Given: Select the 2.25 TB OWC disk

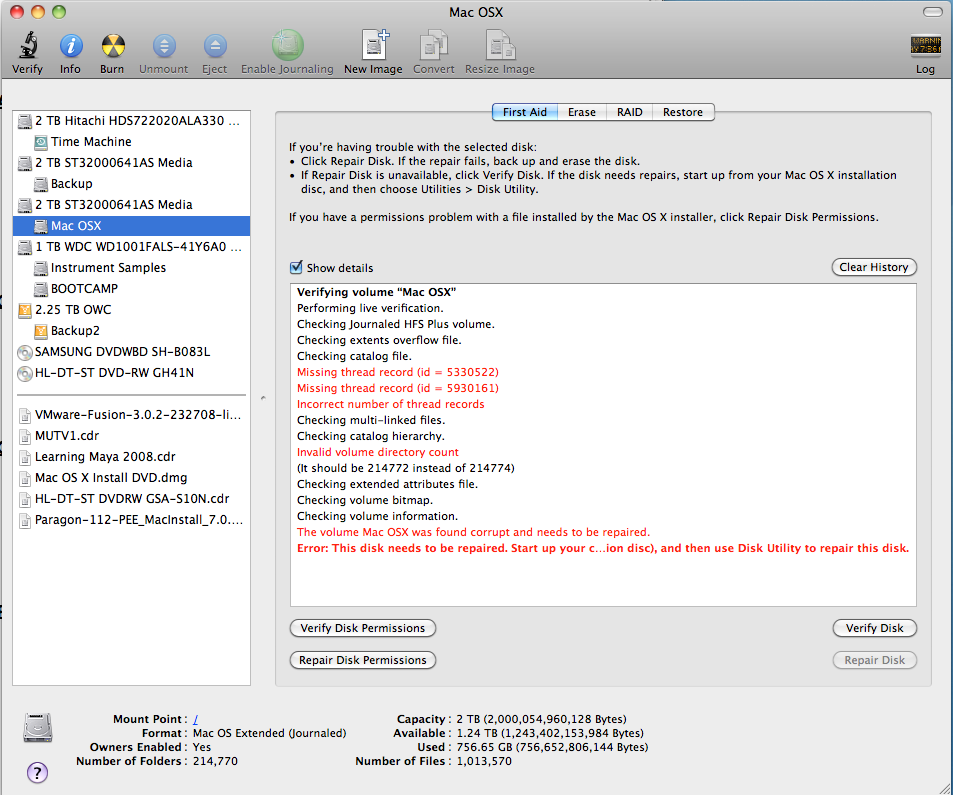Looking at the screenshot, I should click(131, 309).
